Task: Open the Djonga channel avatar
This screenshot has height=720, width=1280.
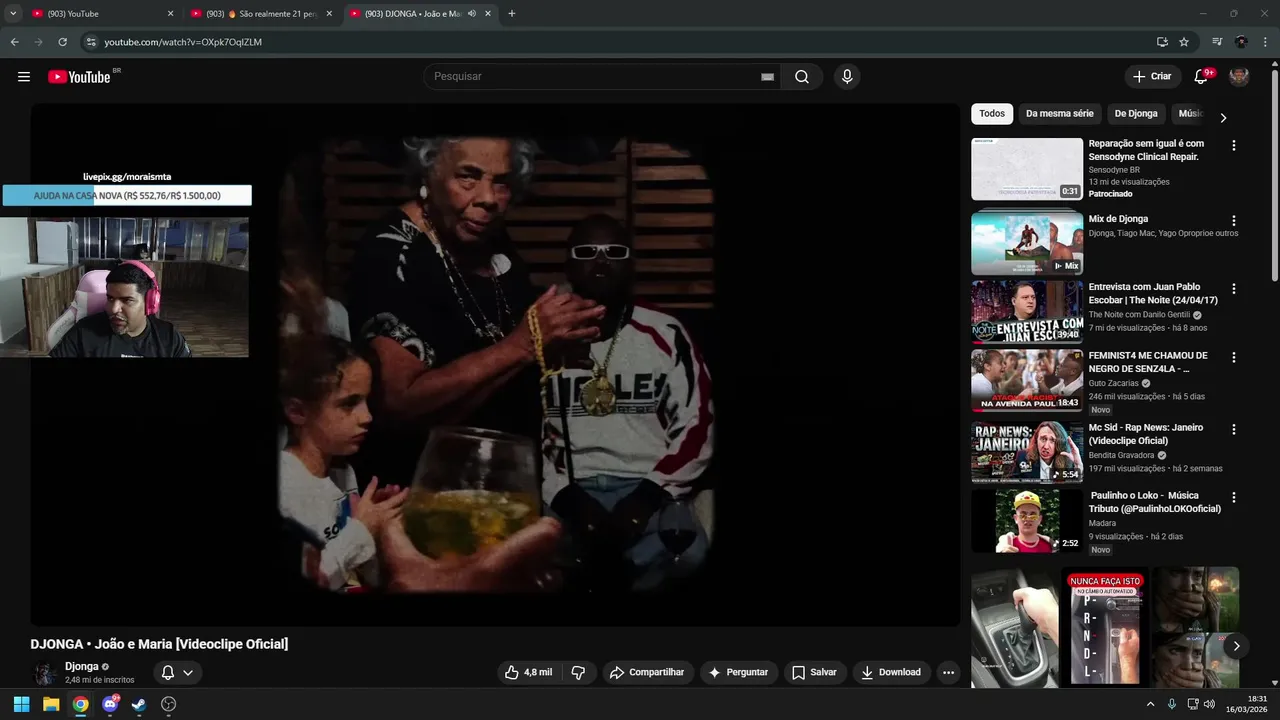Action: (x=44, y=672)
